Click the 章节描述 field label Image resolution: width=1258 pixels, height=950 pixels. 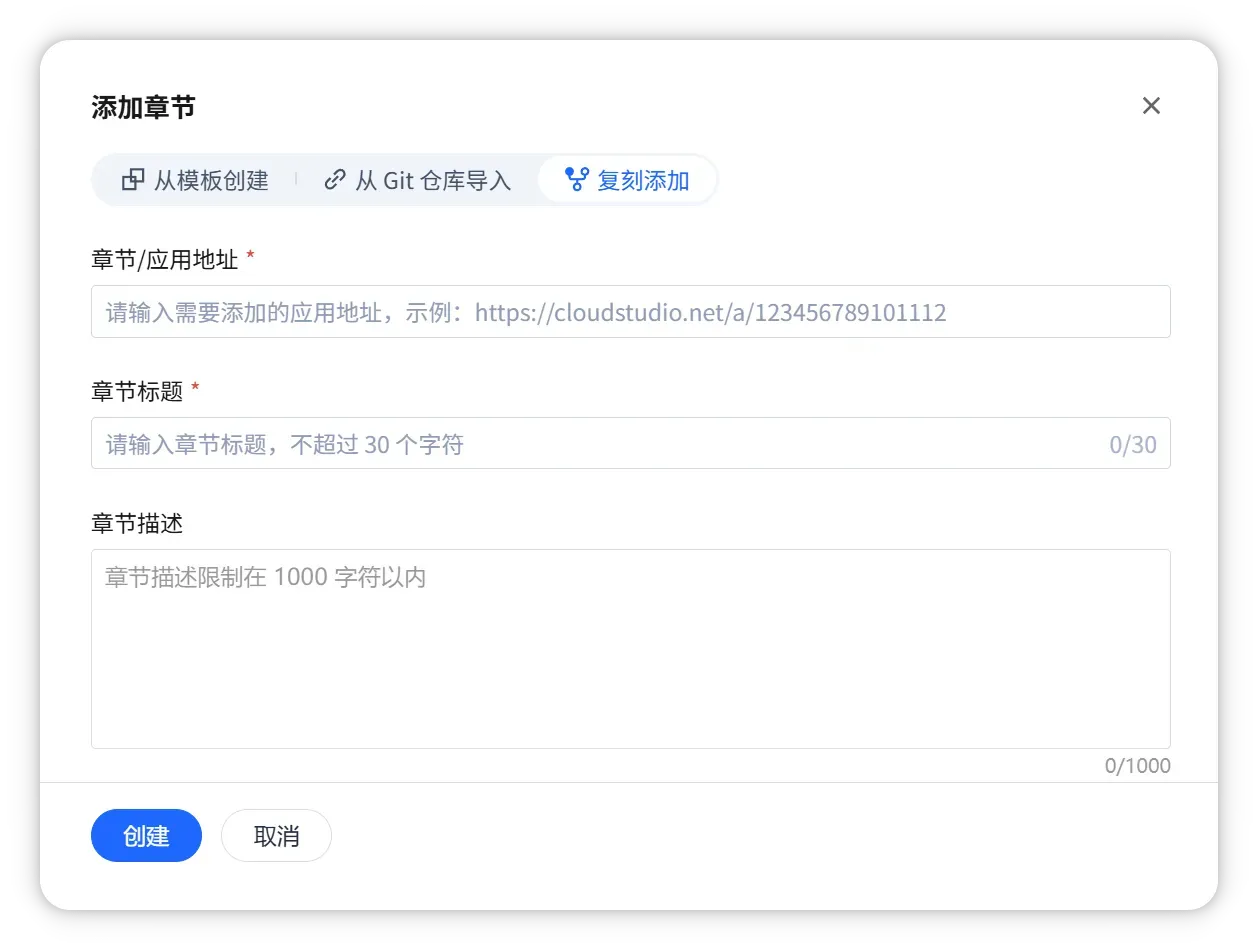coord(137,523)
